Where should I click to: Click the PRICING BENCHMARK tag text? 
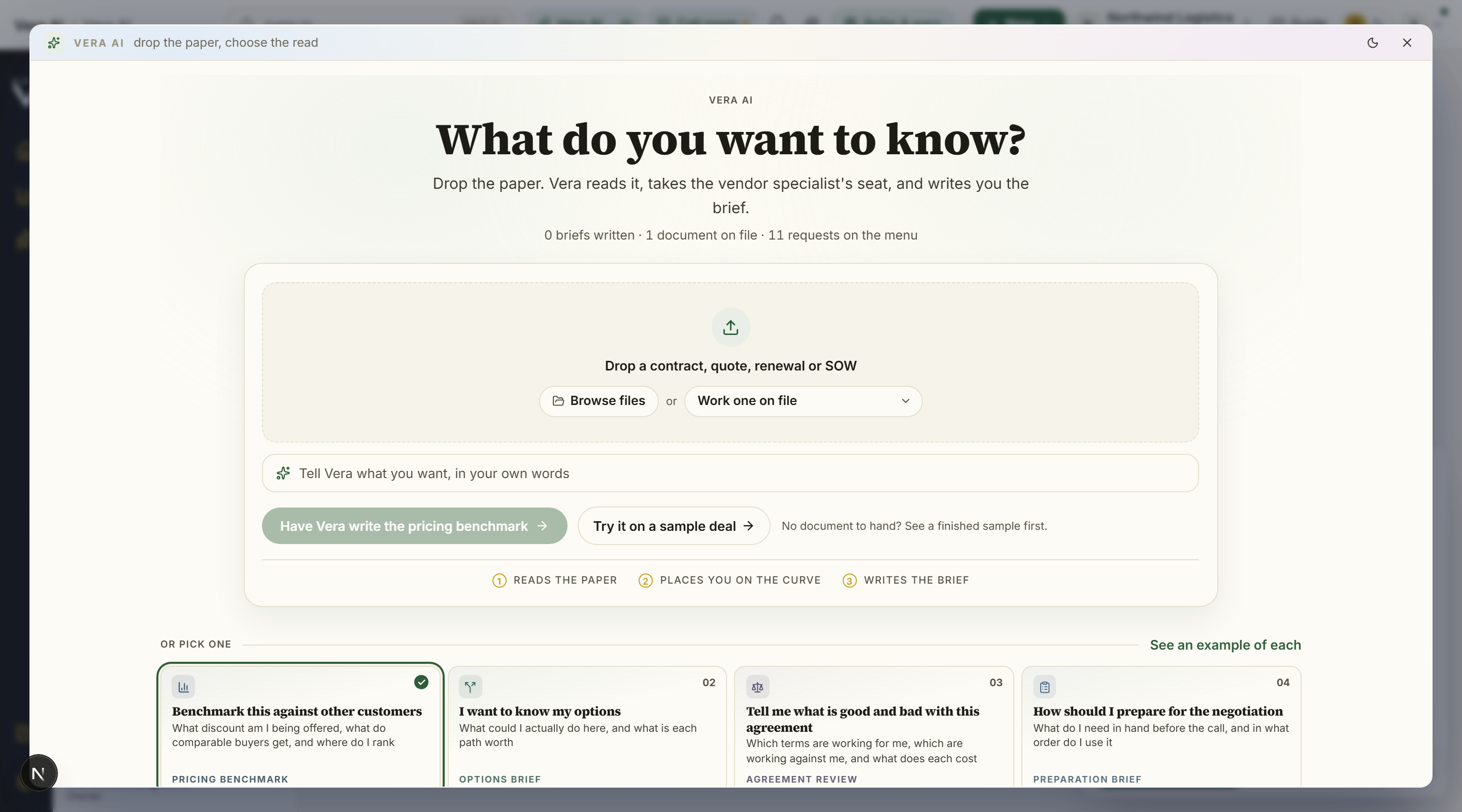tap(230, 780)
